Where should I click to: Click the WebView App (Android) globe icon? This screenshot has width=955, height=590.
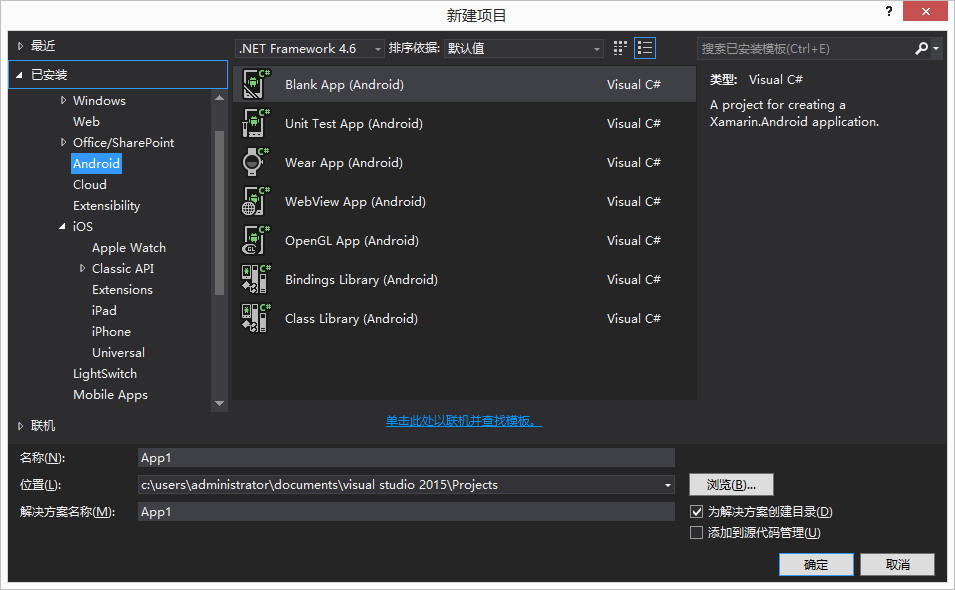pos(256,201)
